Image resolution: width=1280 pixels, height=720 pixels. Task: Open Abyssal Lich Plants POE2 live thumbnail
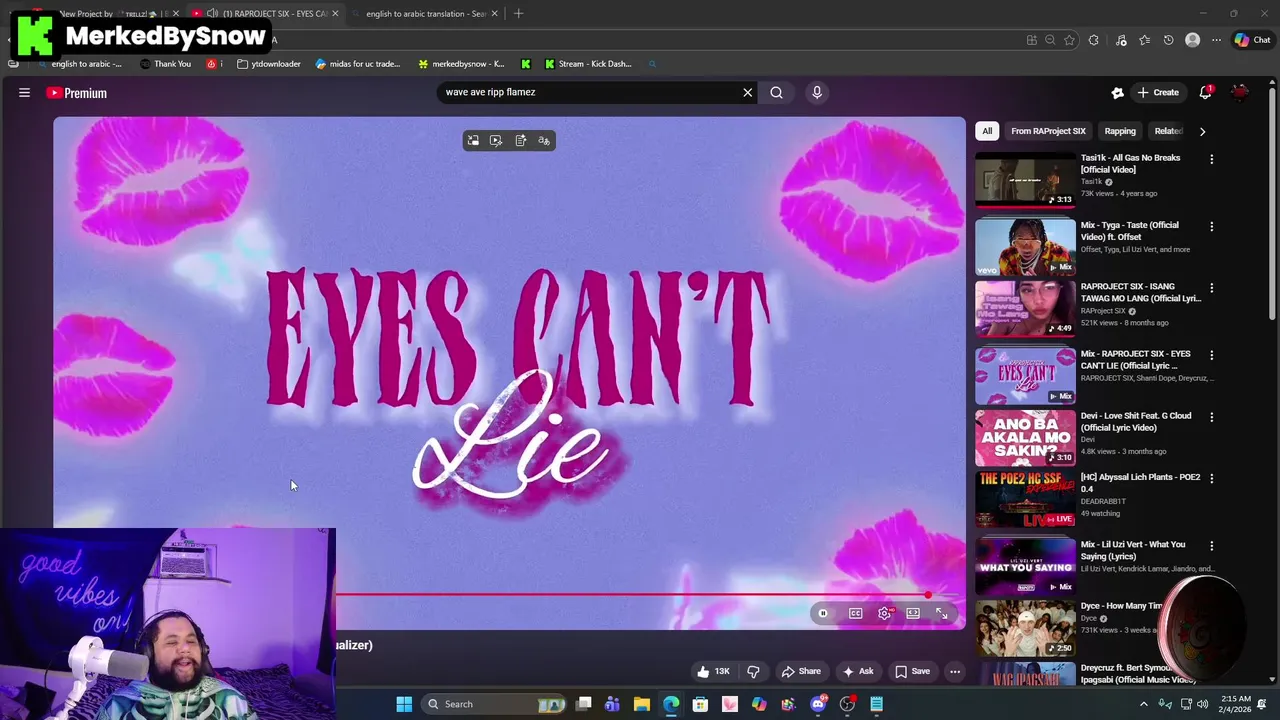click(1025, 499)
